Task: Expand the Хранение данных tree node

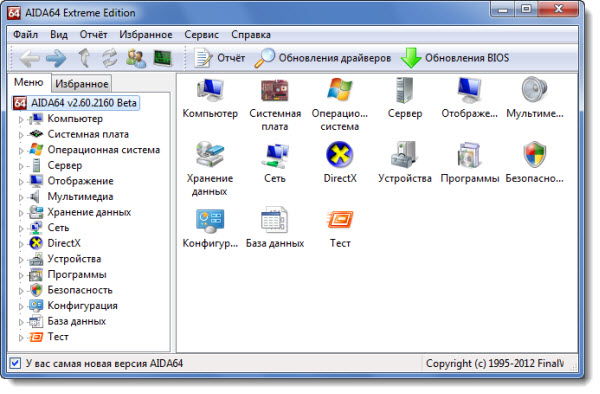Action: pos(21,213)
